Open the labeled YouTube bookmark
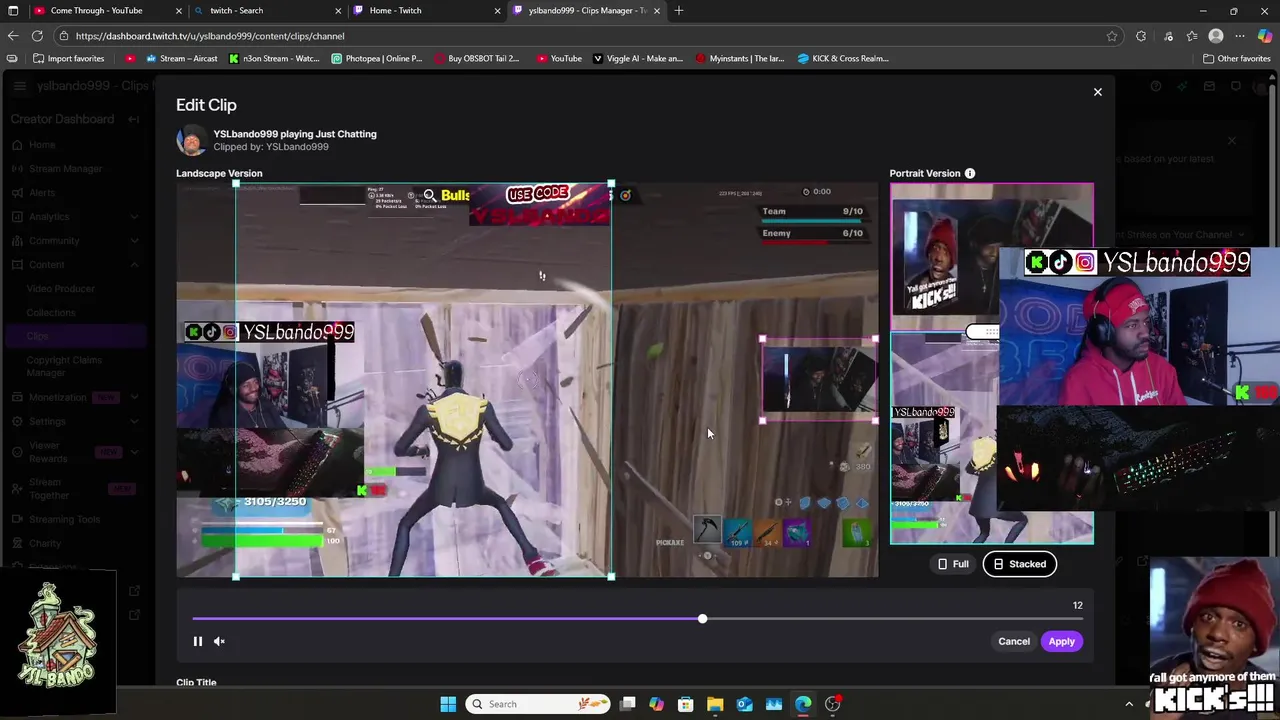Image resolution: width=1280 pixels, height=720 pixels. click(559, 58)
